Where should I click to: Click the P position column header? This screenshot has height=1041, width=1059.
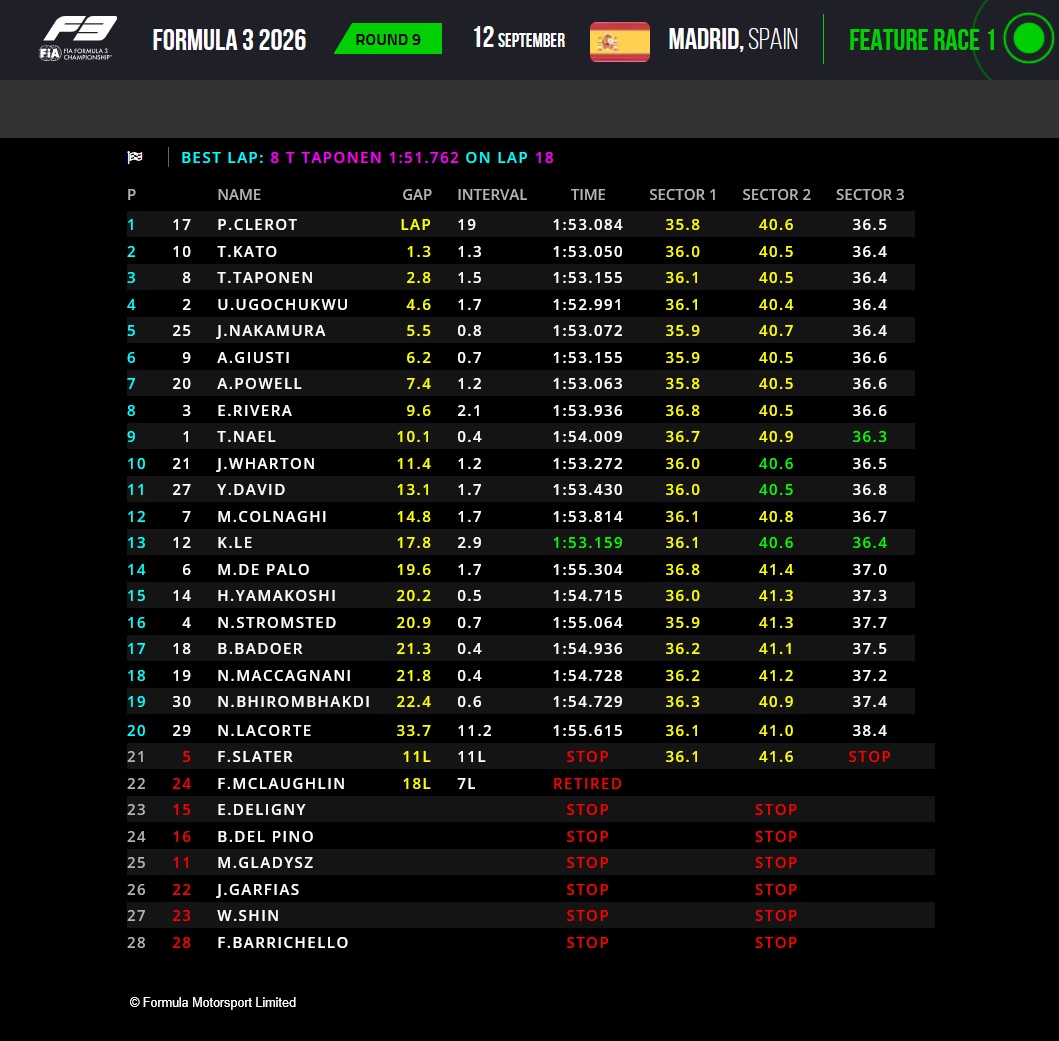pyautogui.click(x=132, y=195)
